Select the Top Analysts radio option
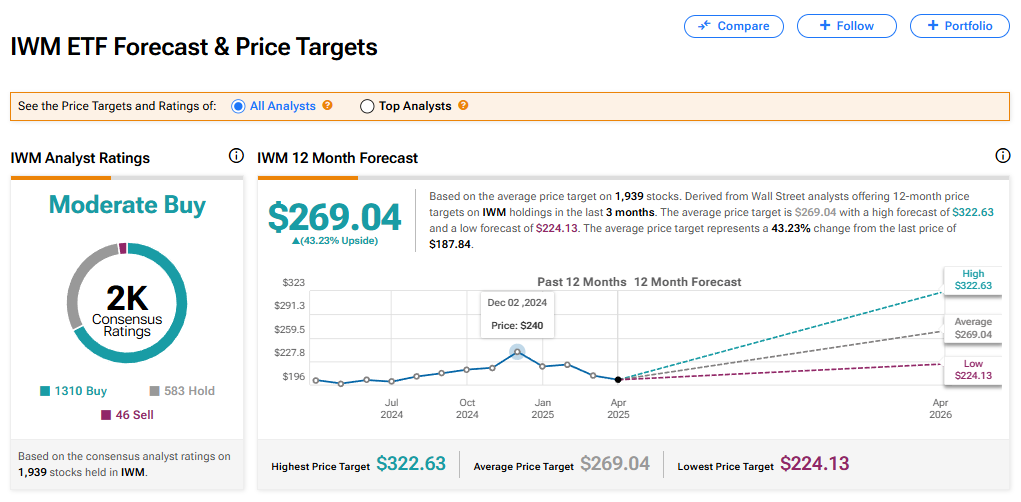This screenshot has width=1021, height=502. (x=367, y=106)
